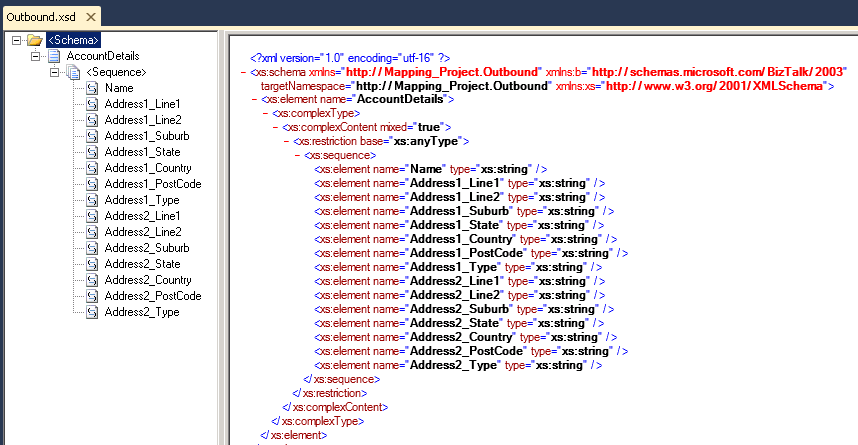Select Address1_Country in the schema tree
Image resolution: width=858 pixels, height=445 pixels.
click(x=148, y=168)
